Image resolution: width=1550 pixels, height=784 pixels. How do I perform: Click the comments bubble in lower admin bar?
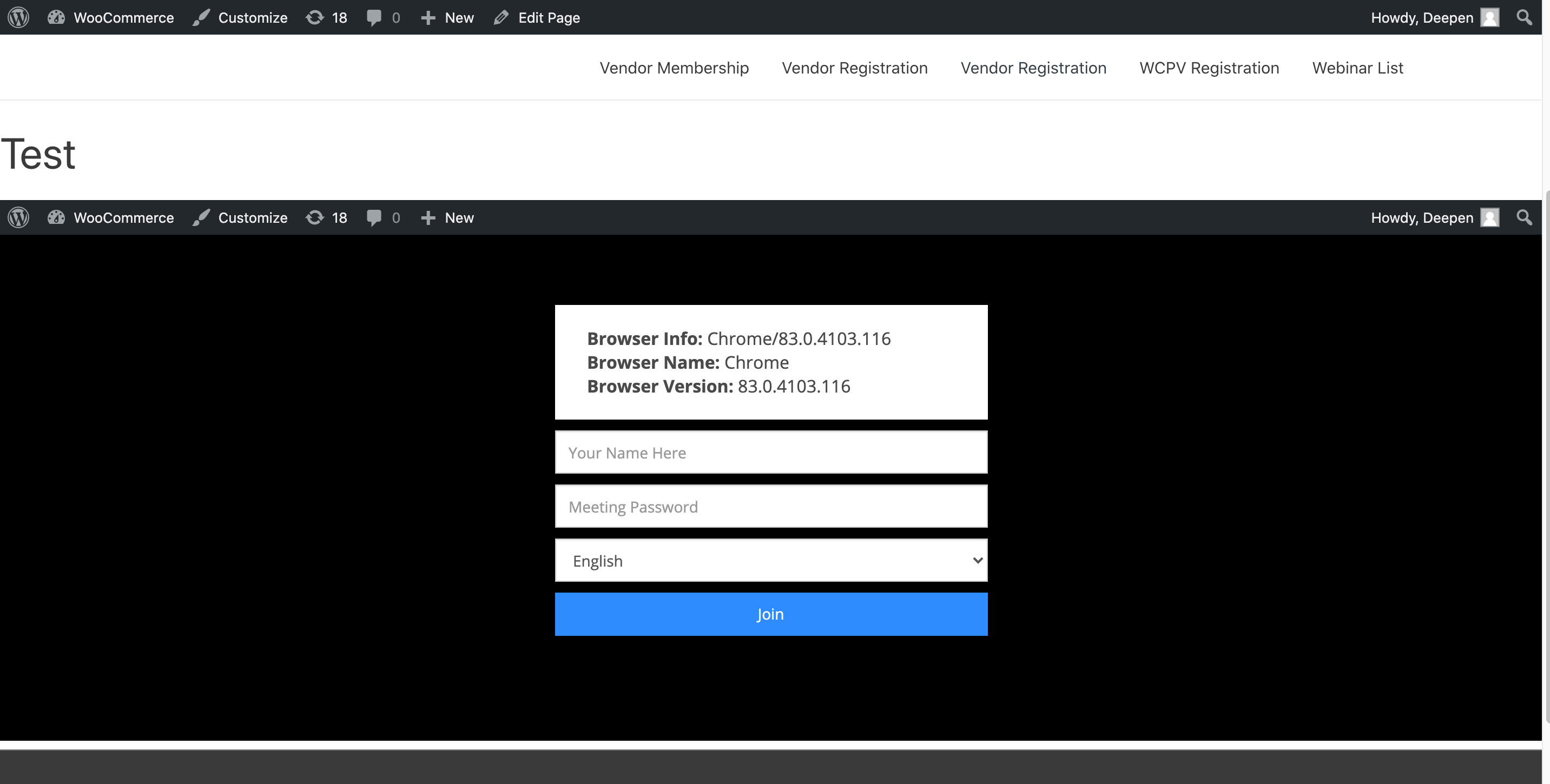click(x=382, y=218)
